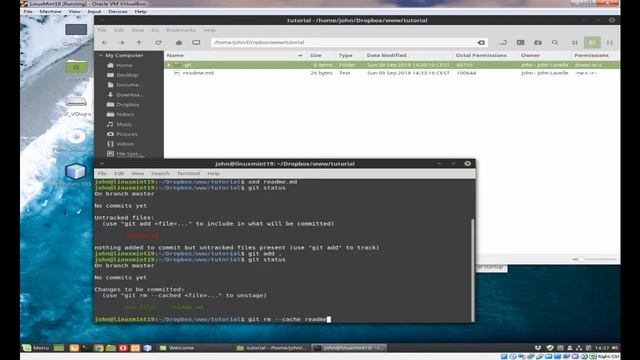Open the Edit menu of the file manager

click(119, 30)
